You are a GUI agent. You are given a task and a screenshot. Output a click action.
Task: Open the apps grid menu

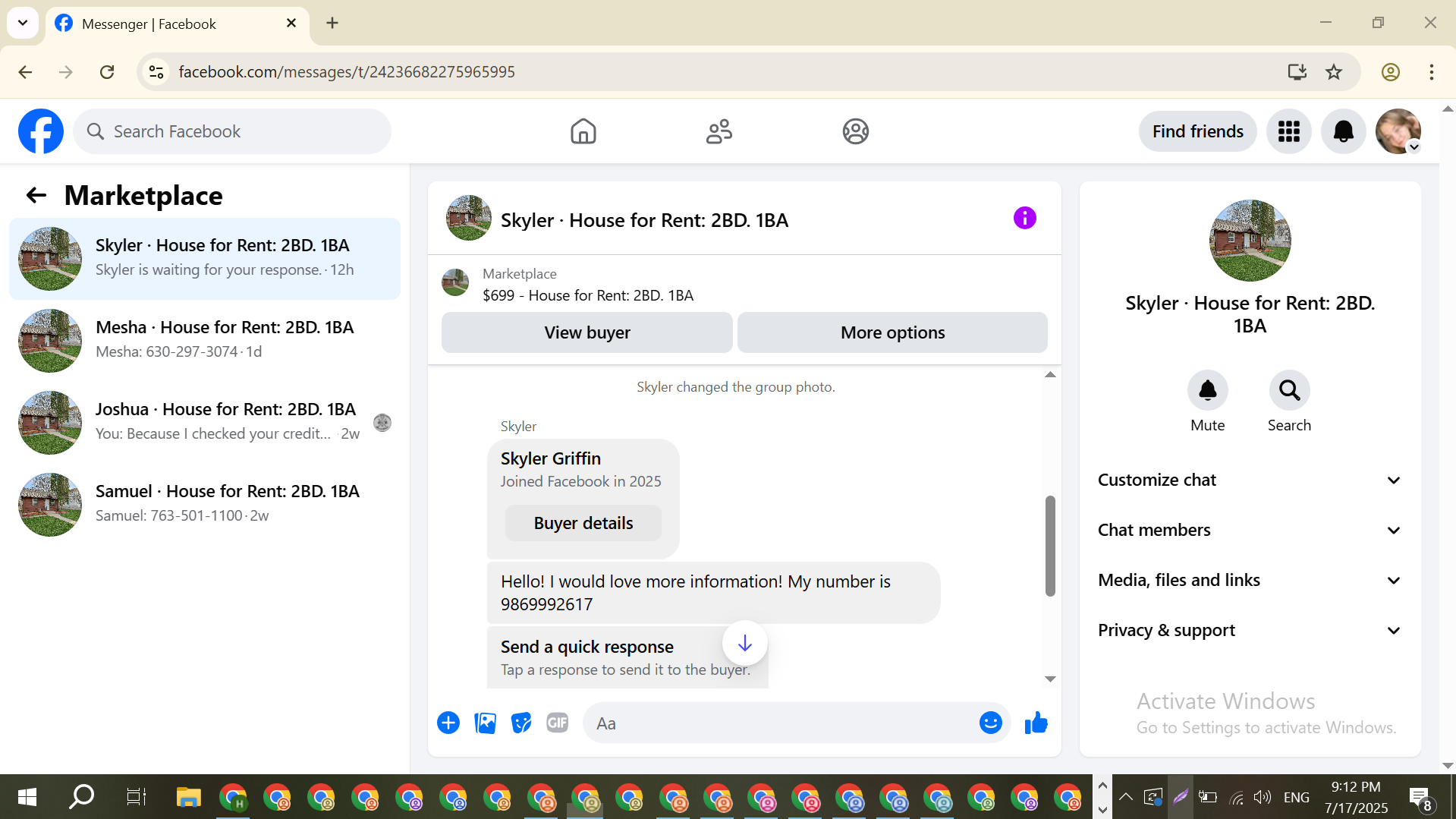click(1289, 131)
